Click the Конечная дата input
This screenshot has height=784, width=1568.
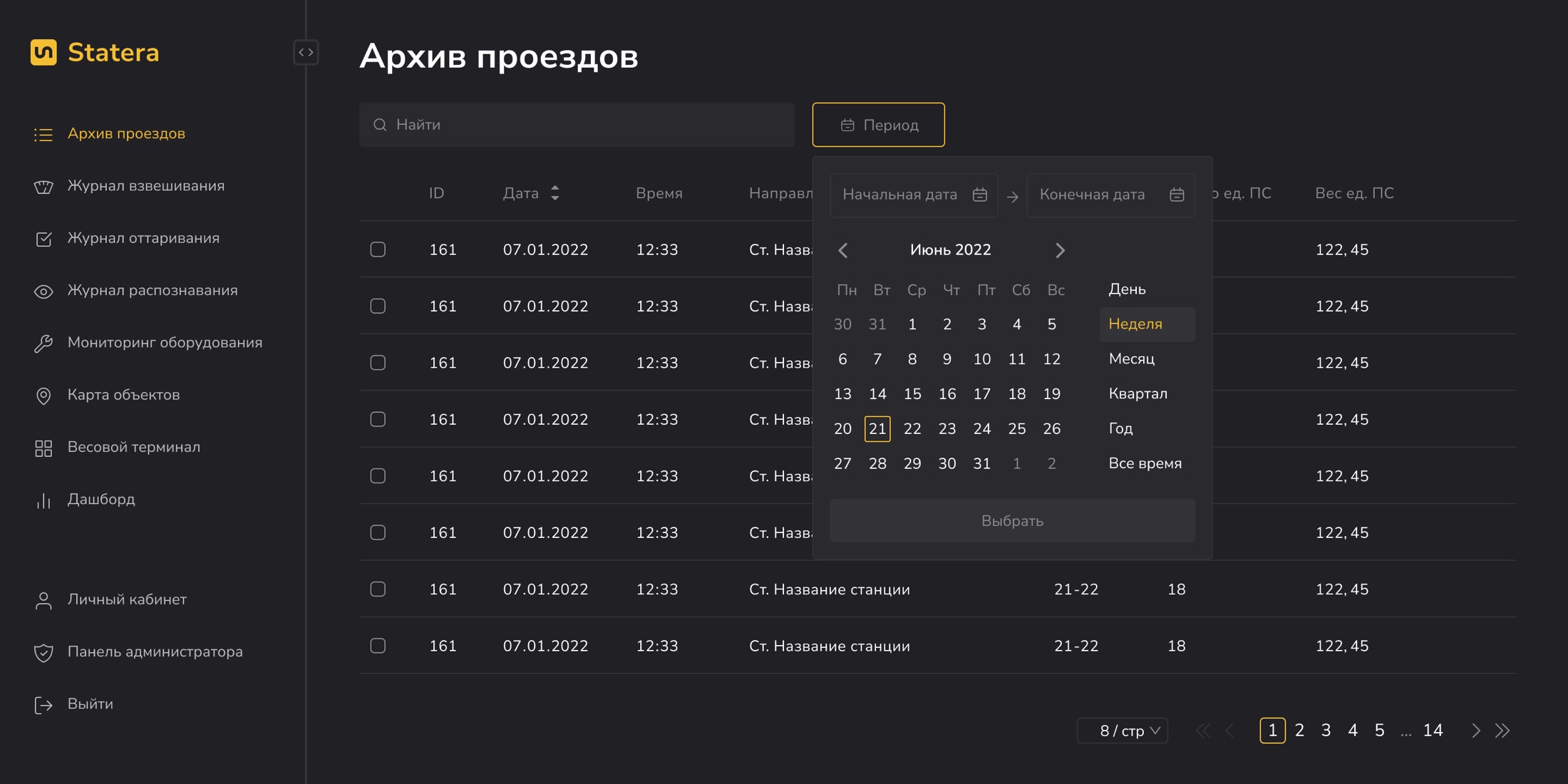coord(1110,195)
